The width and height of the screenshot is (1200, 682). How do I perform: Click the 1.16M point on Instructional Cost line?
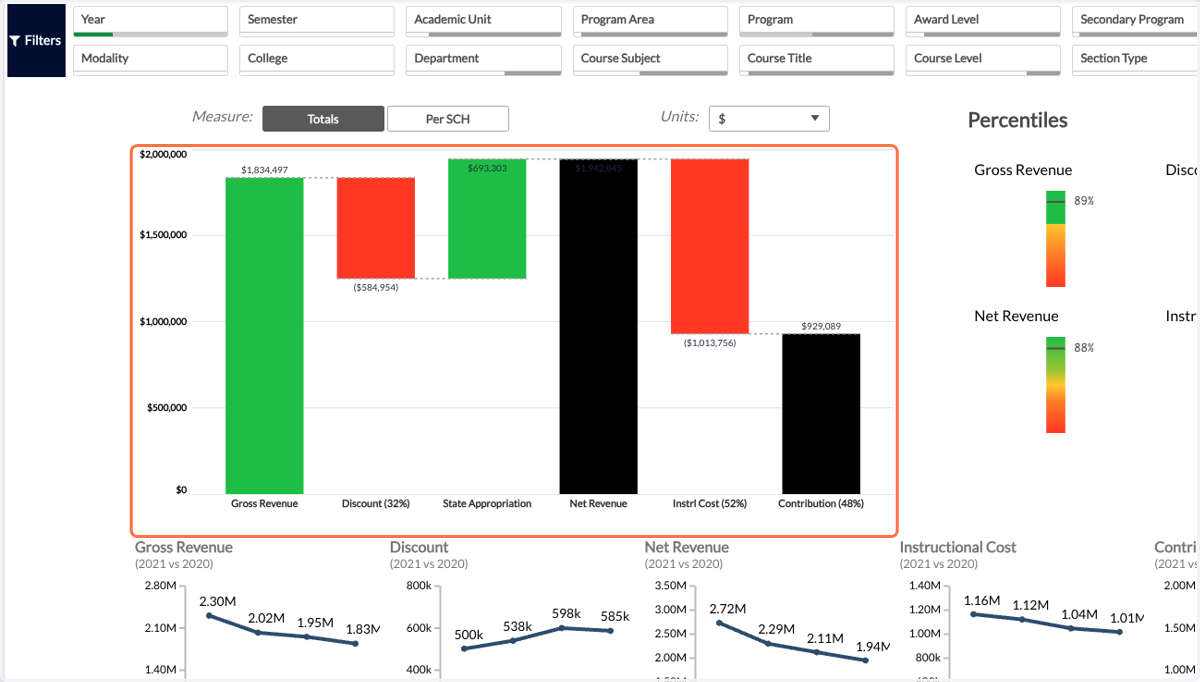tap(974, 613)
